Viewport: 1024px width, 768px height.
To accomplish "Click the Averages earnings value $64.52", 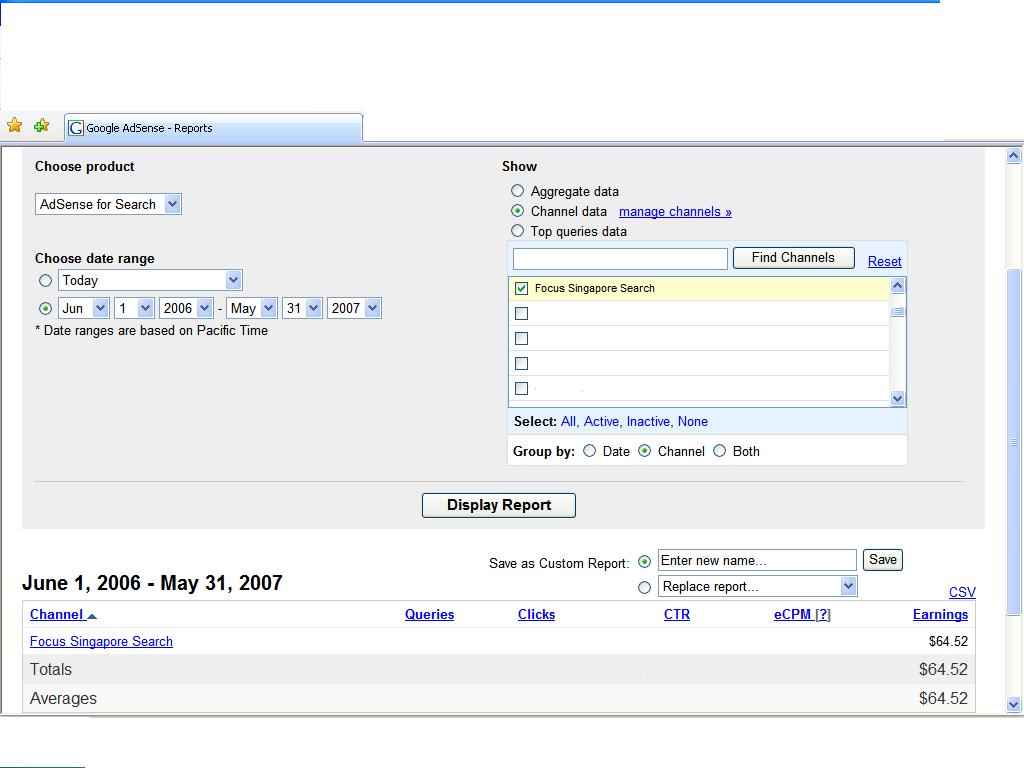I will 943,698.
